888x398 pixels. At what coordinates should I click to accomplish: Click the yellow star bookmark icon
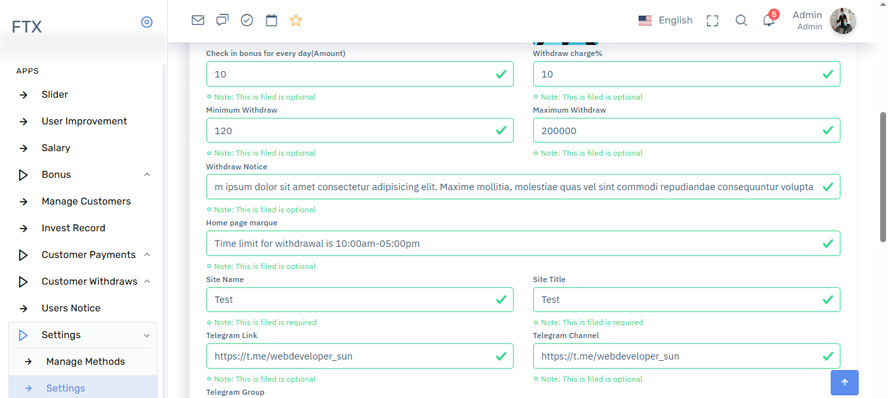tap(296, 20)
